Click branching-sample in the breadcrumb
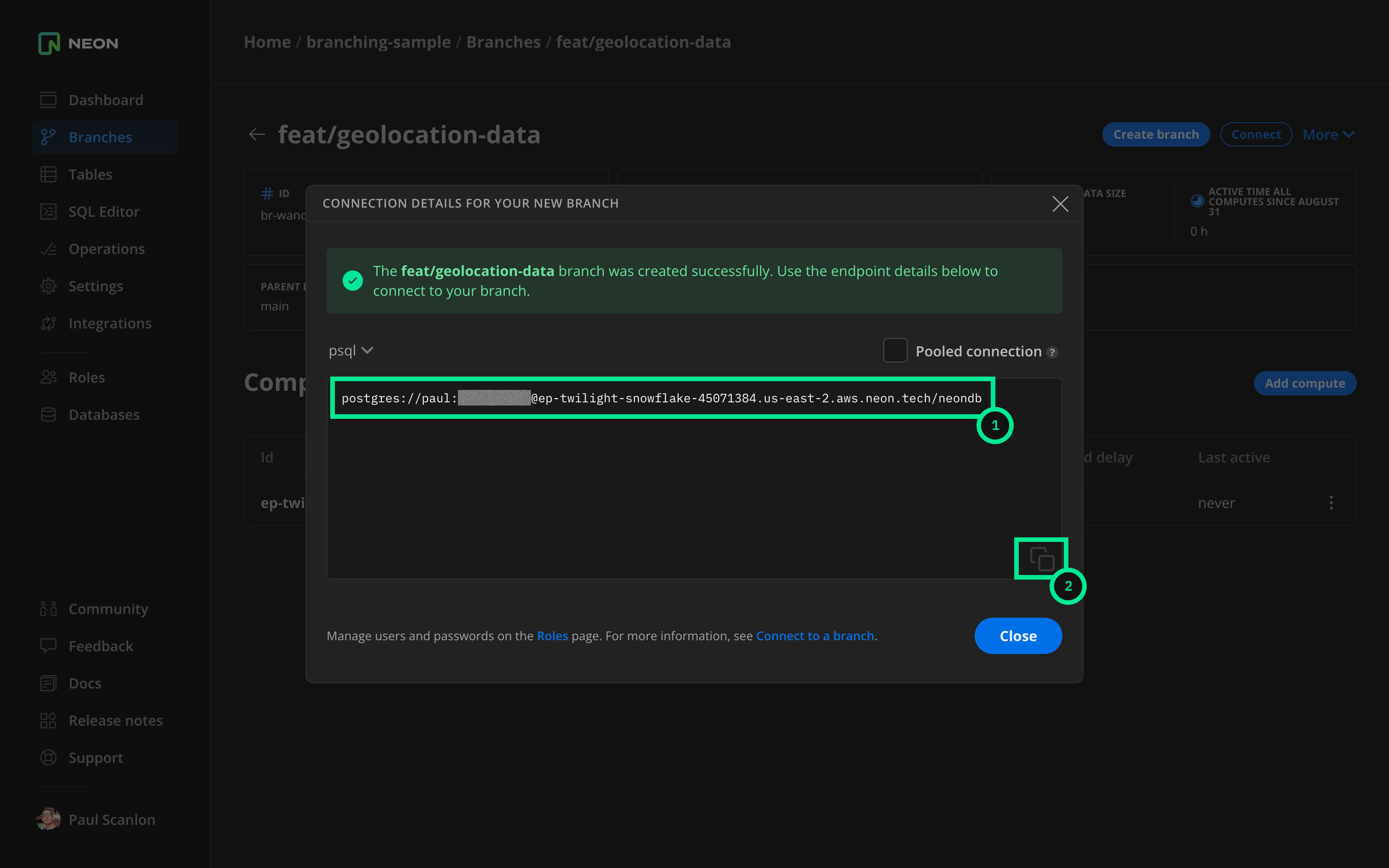 (378, 42)
